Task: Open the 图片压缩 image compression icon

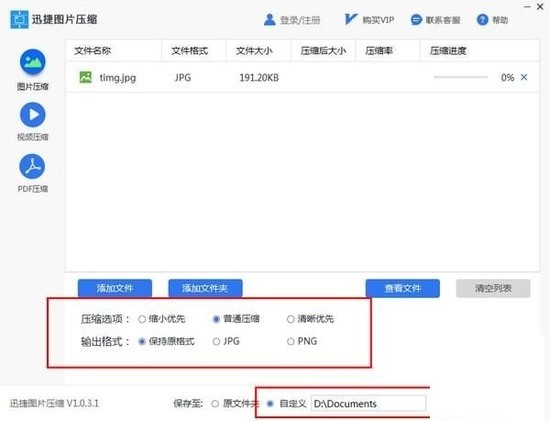Action: [33, 62]
